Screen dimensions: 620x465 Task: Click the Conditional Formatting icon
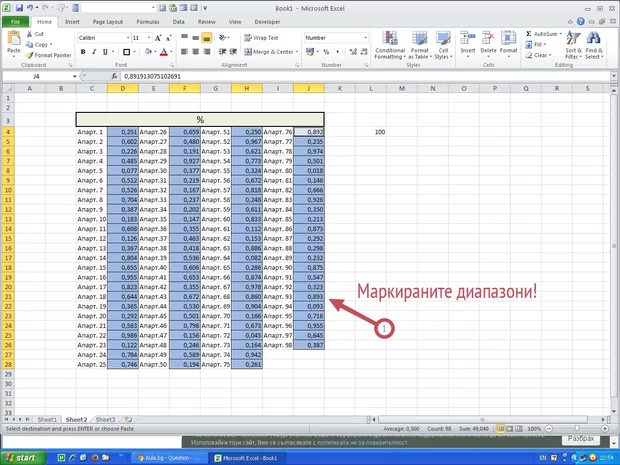point(389,39)
